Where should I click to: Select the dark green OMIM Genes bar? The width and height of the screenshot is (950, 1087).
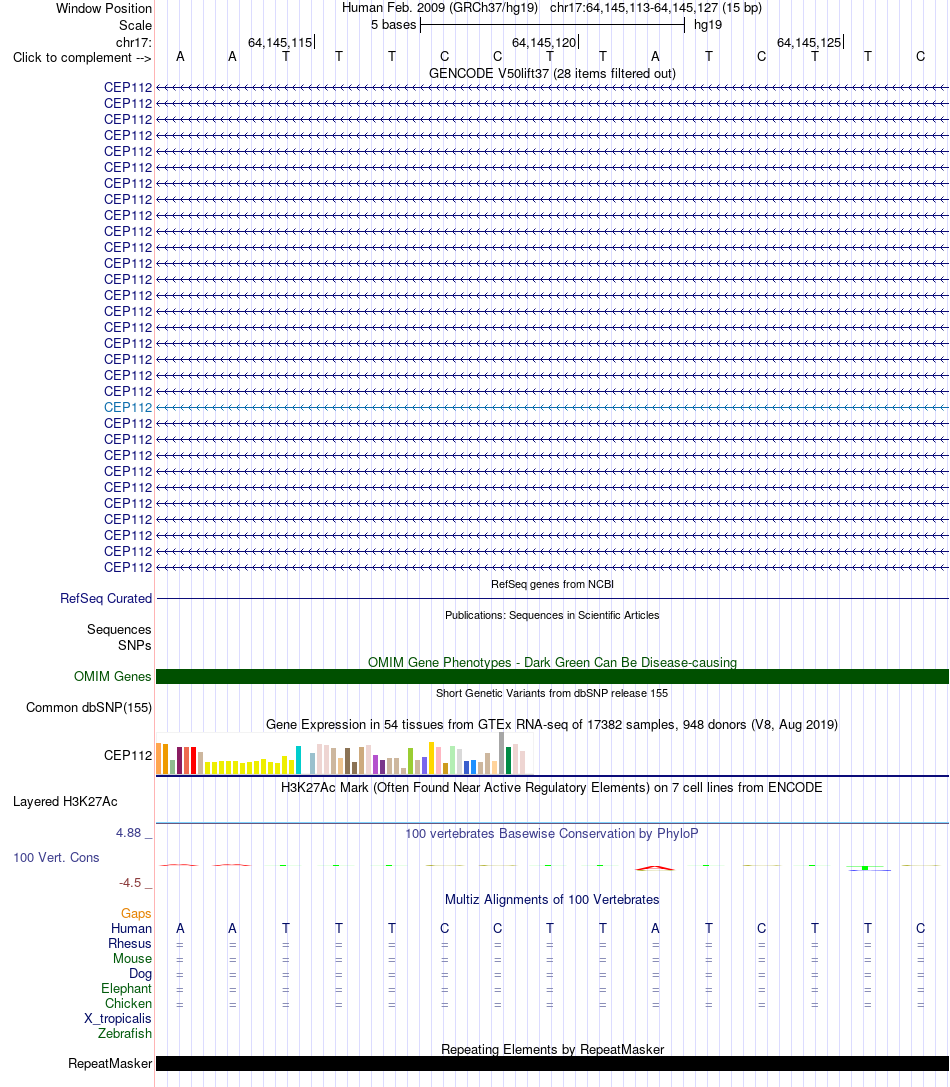tap(552, 677)
